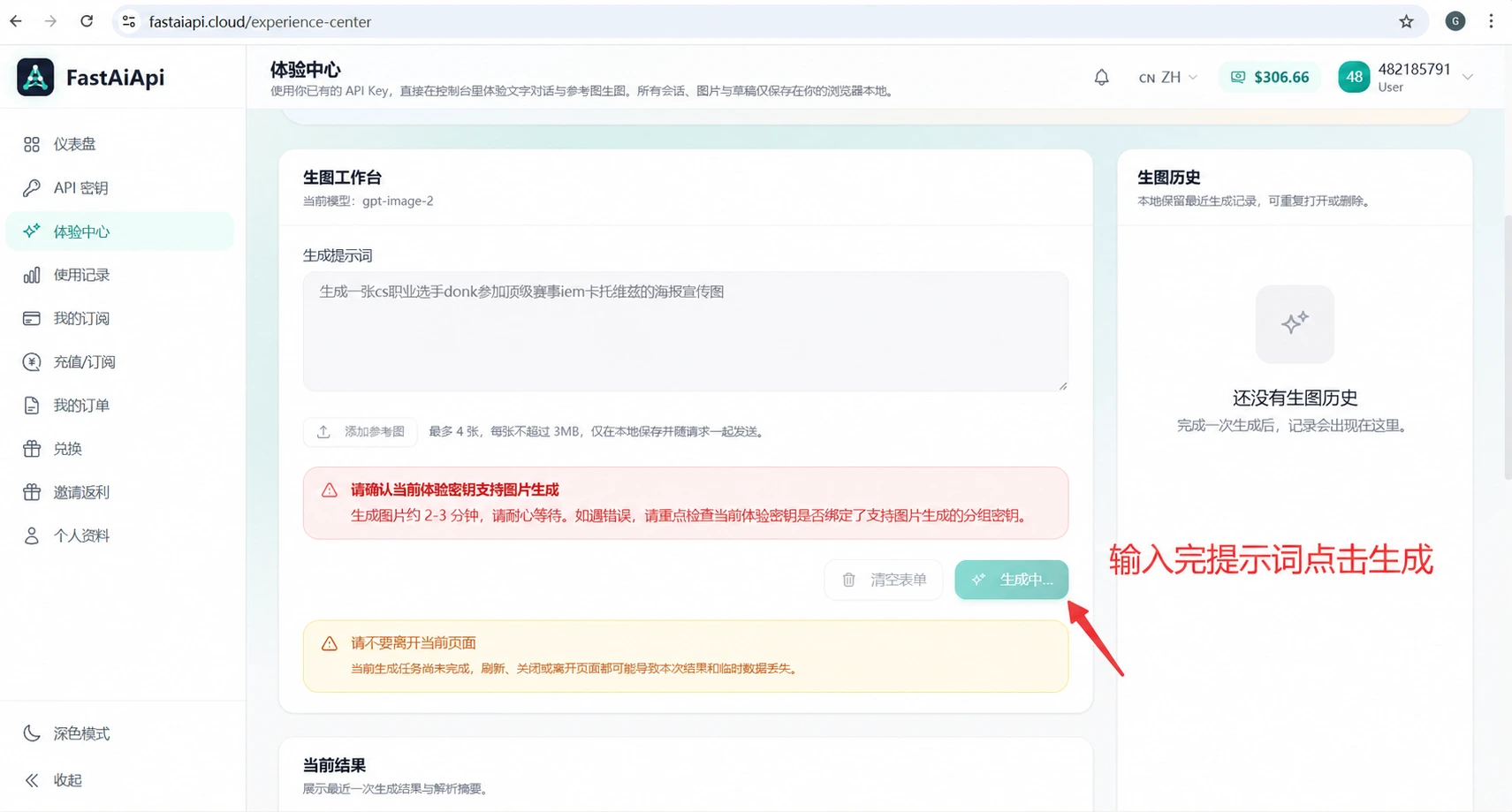Image resolution: width=1512 pixels, height=812 pixels.
Task: Click the yellow warning triangle icon
Action: tap(329, 643)
